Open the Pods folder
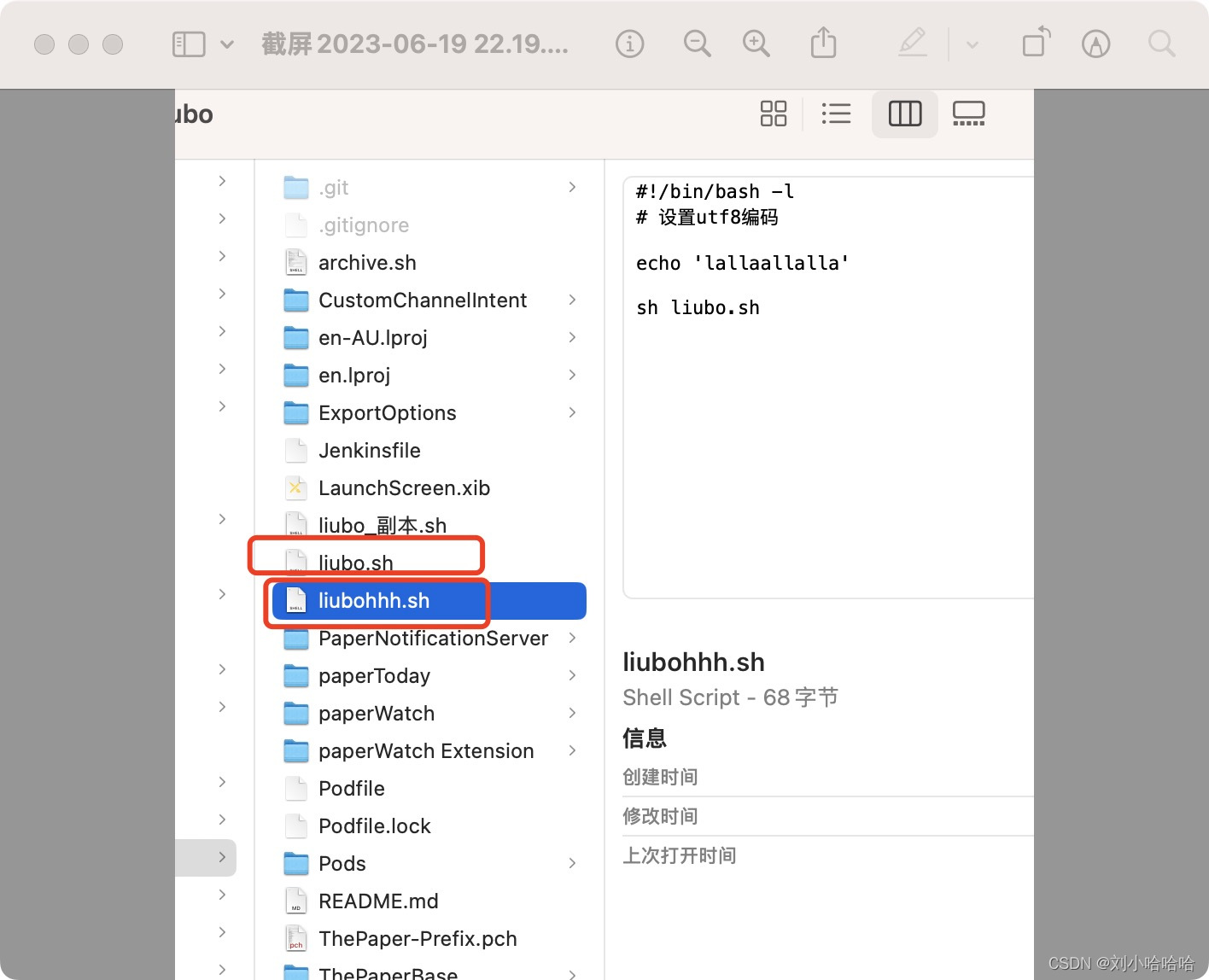The height and width of the screenshot is (980, 1209). [x=342, y=864]
